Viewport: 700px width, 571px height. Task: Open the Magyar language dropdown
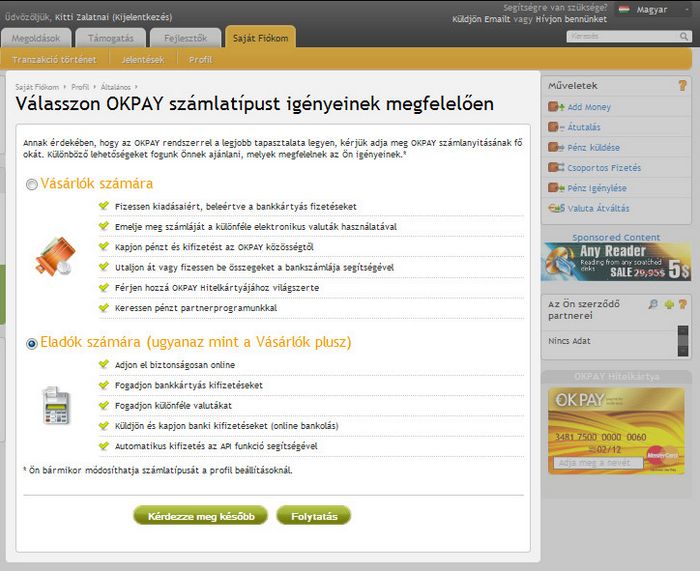(x=653, y=9)
